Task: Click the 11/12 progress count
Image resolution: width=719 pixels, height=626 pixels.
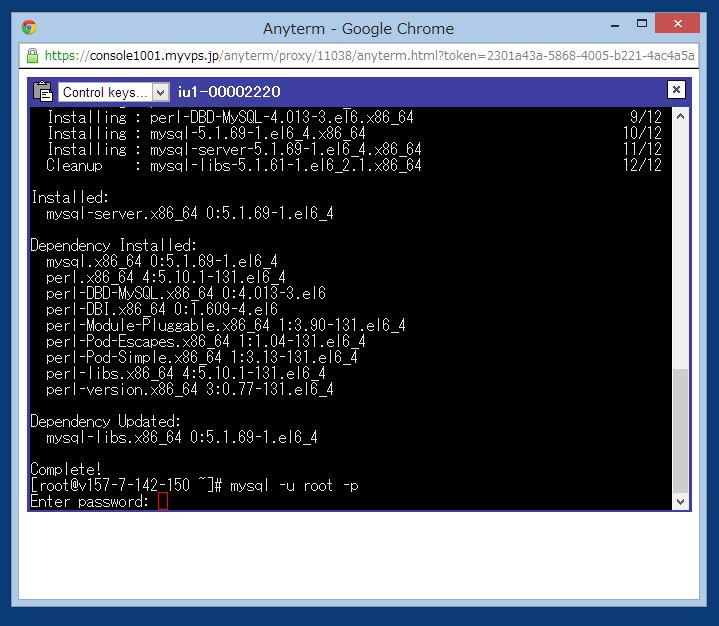Action: pos(642,149)
